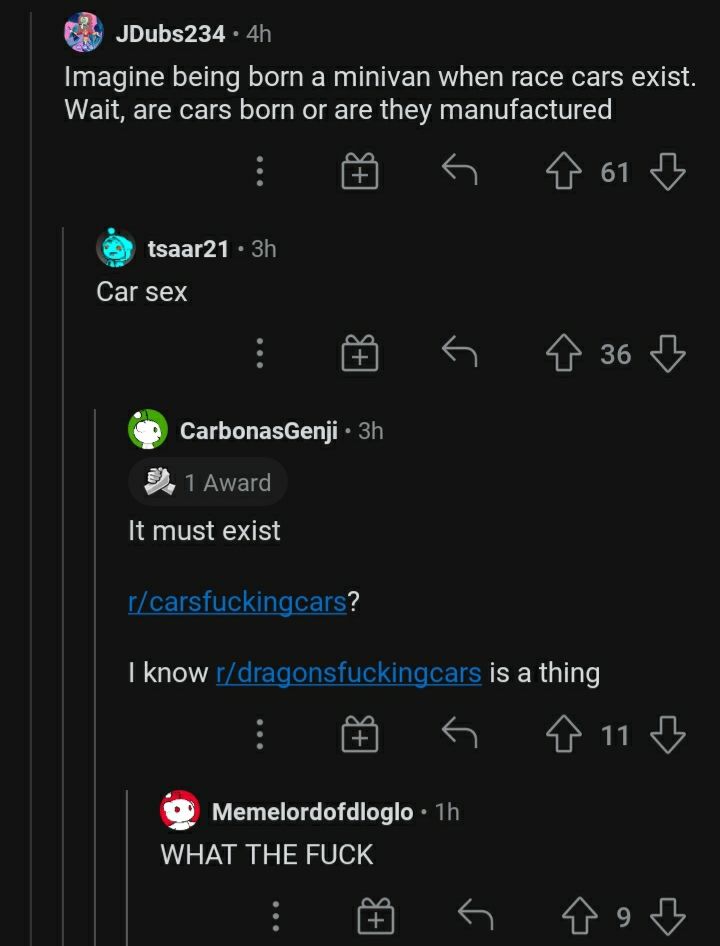Open the r/dragonsfuckingcars subreddit link

[348, 673]
